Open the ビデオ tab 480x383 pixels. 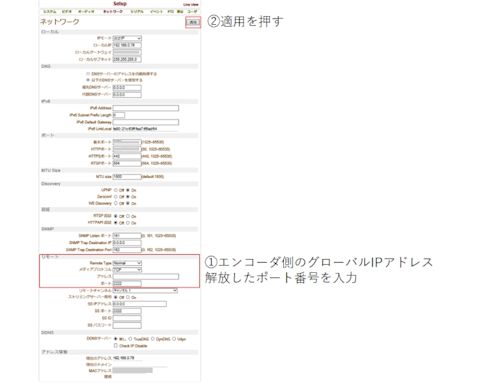point(67,12)
